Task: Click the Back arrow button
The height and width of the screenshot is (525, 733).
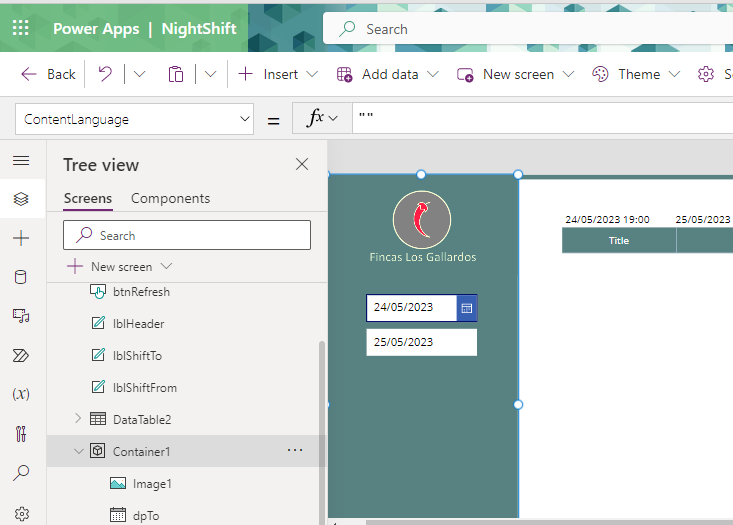Action: tap(48, 74)
